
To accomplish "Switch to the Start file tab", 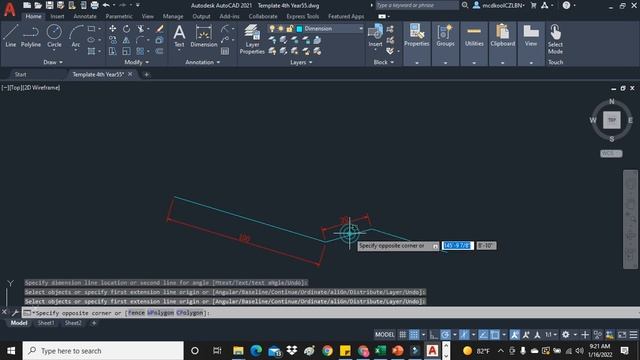I will pos(20,74).
